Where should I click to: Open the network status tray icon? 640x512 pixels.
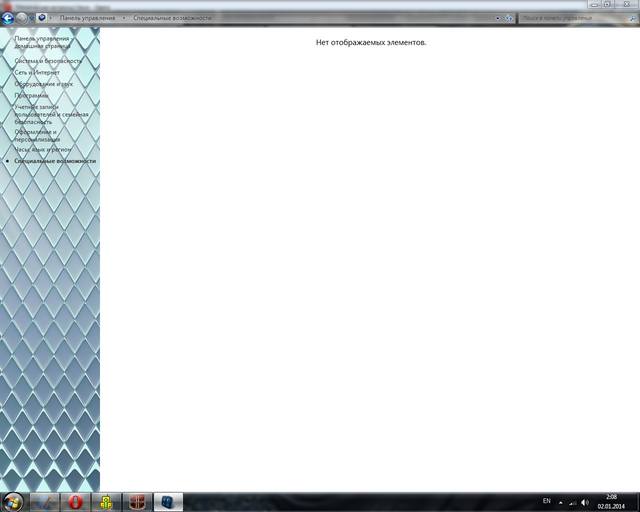click(x=573, y=503)
